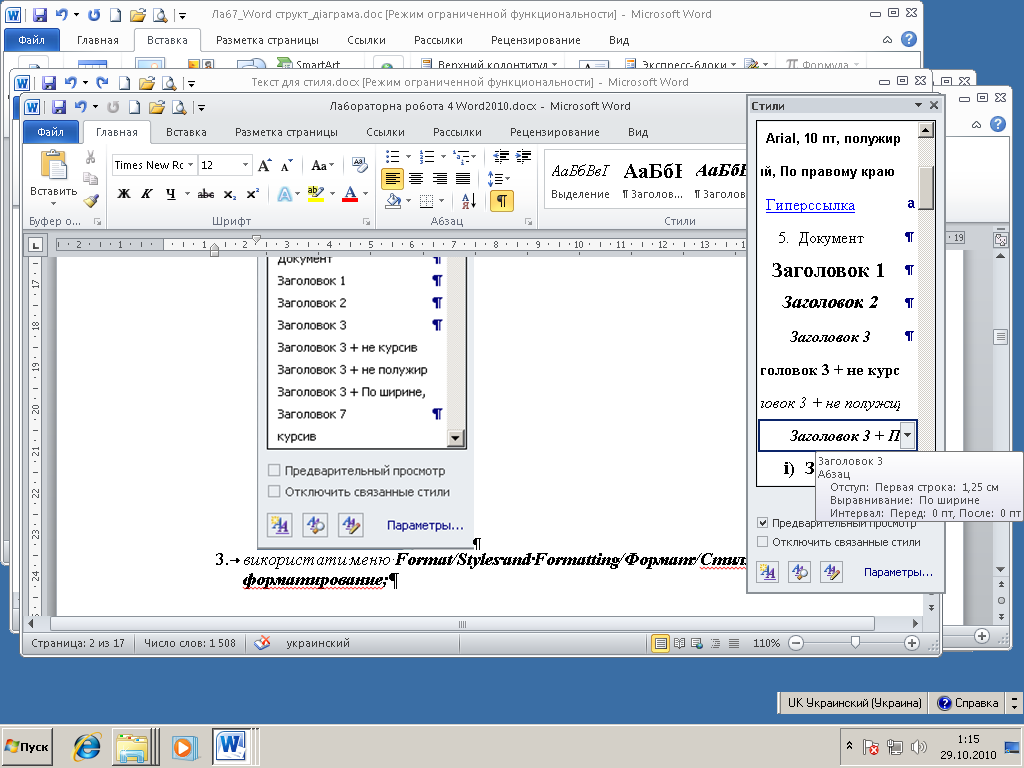Sort text with the A-Я sort icon
Screen dimensions: 1024x768
[x=468, y=200]
